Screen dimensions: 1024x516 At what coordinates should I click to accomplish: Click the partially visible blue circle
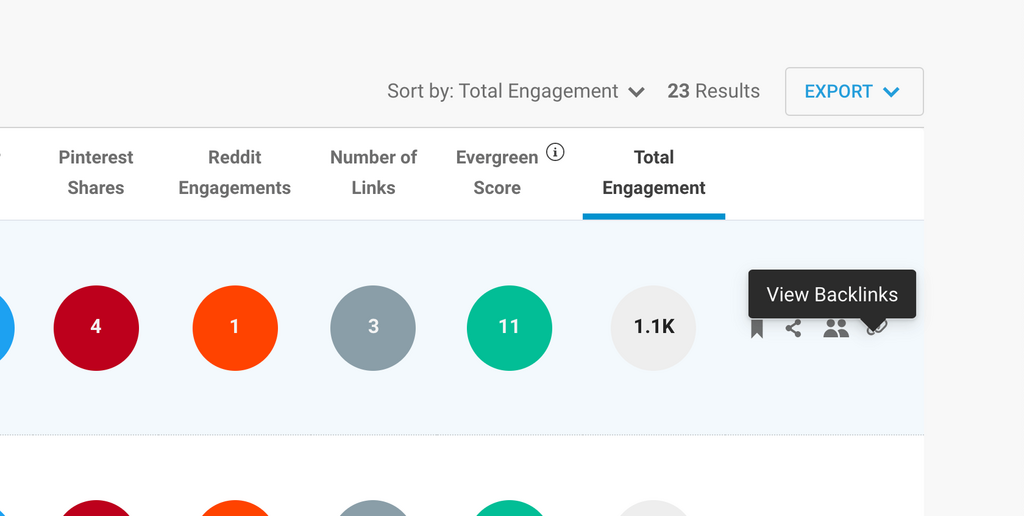click(x=5, y=327)
